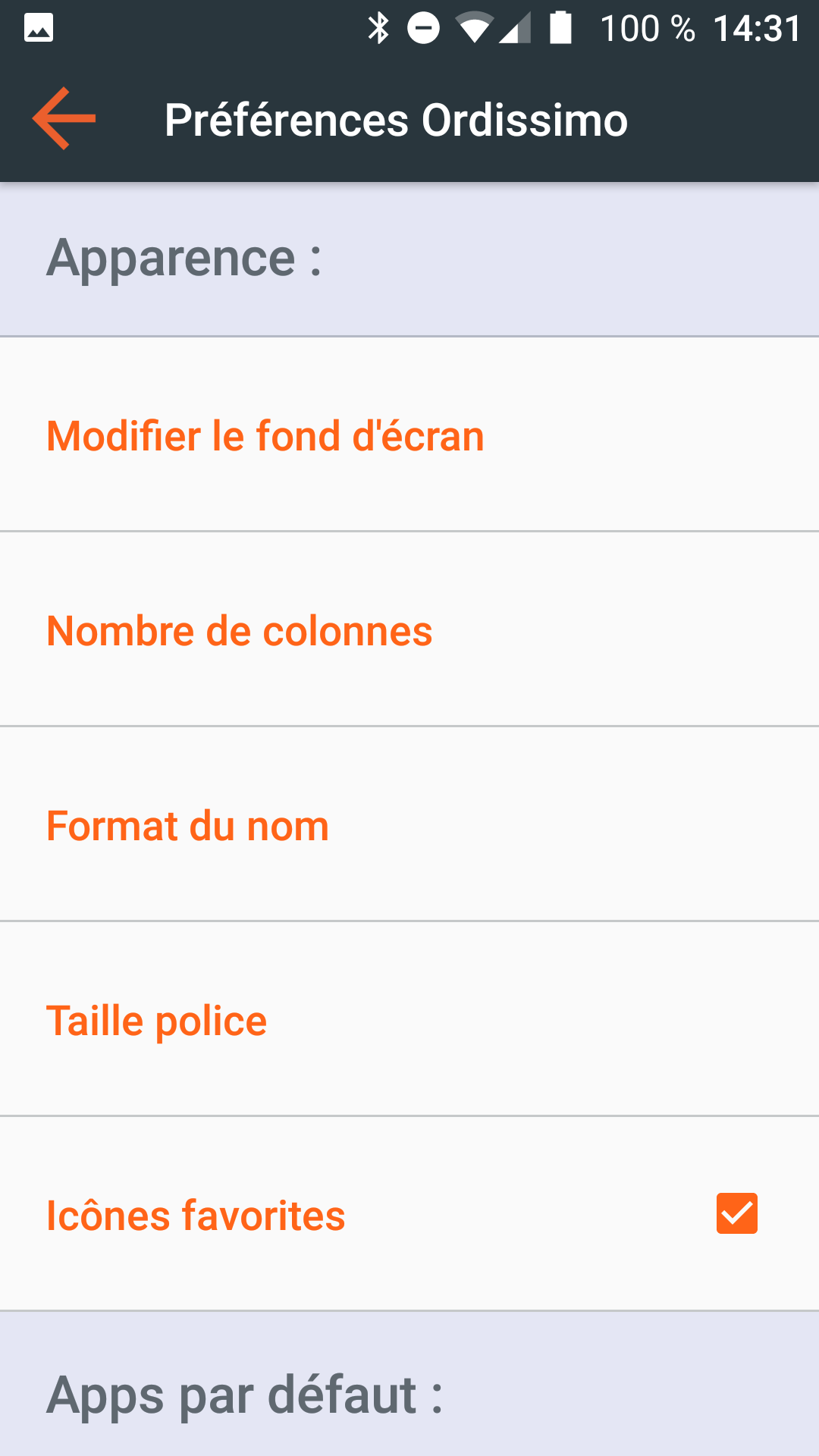This screenshot has width=819, height=1456.
Task: Tap the Apps par défaut header
Action: [244, 1394]
